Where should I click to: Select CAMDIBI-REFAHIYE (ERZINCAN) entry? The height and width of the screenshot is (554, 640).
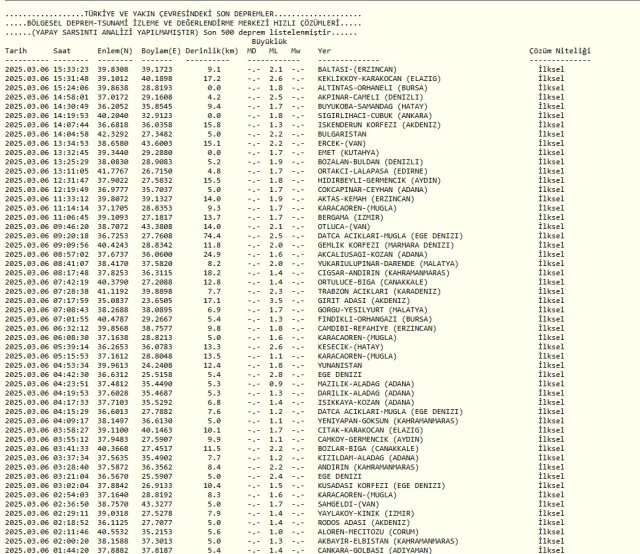(x=377, y=329)
